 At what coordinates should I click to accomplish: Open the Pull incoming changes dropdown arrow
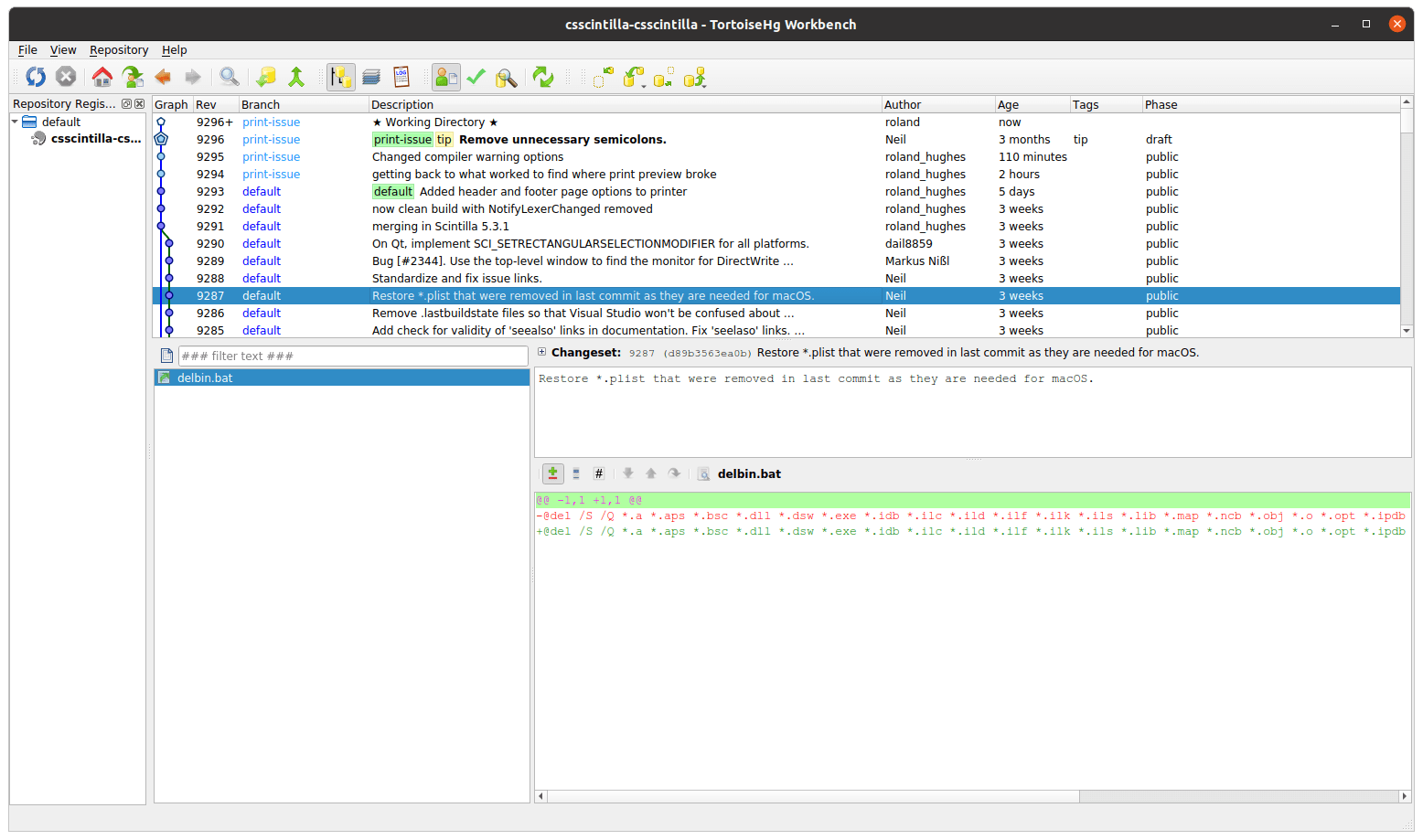pos(644,85)
